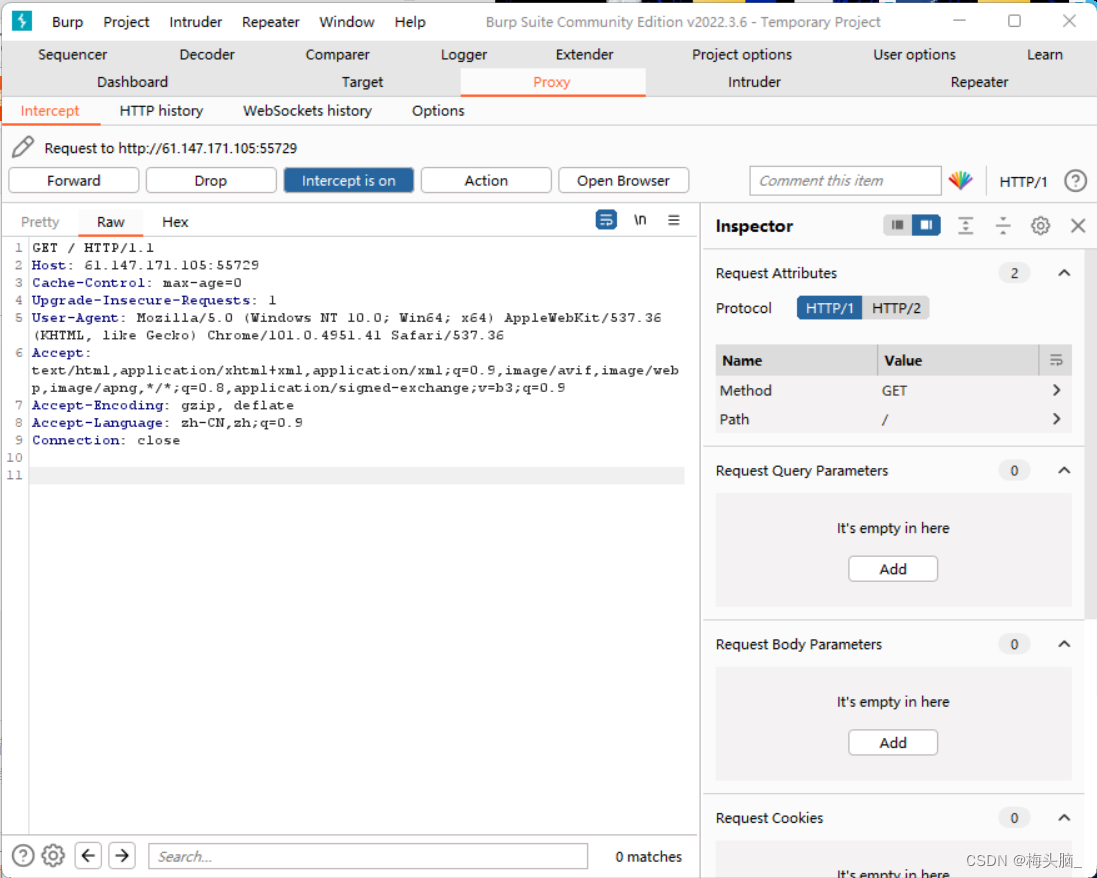The width and height of the screenshot is (1097, 878).
Task: Open the Action dropdown button
Action: pyautogui.click(x=486, y=180)
